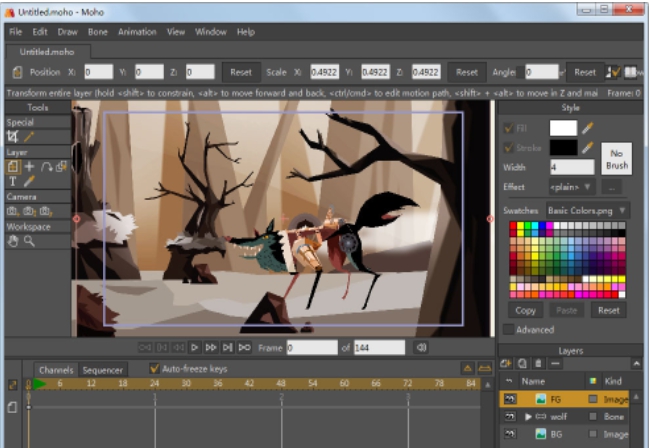
Task: Select the Magnifier zoom workspace tool
Action: click(x=30, y=241)
